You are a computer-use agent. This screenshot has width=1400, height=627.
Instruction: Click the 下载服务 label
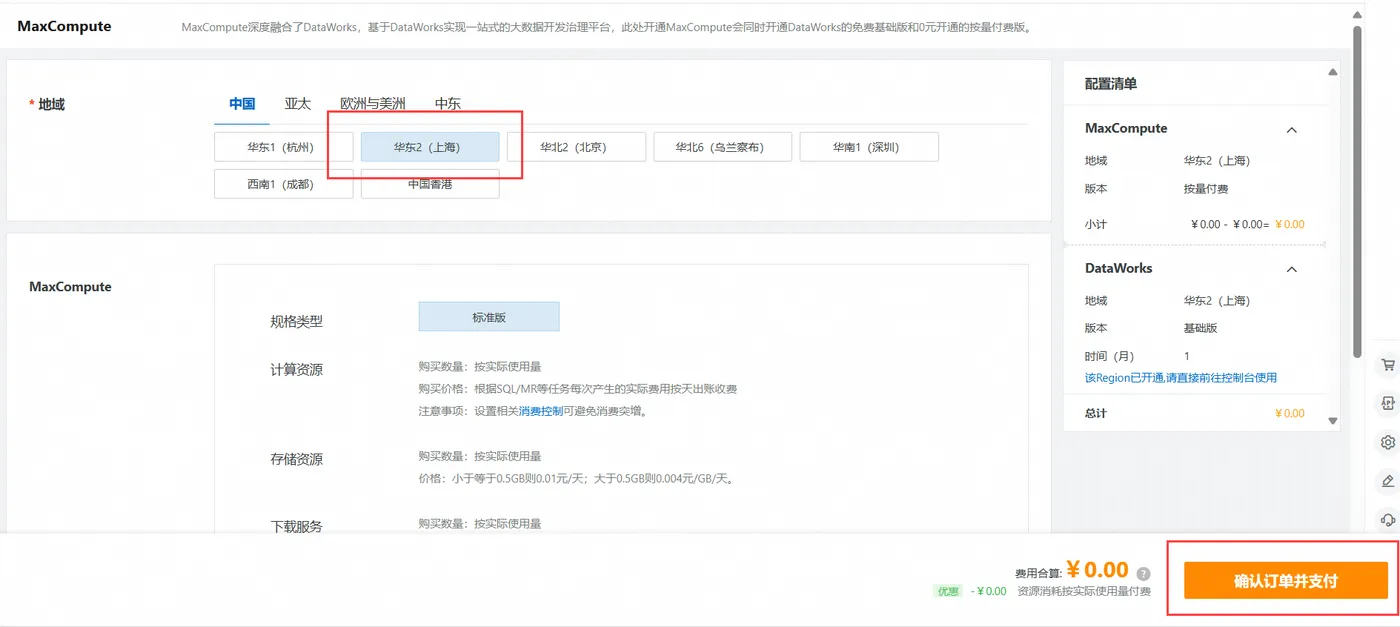[296, 526]
